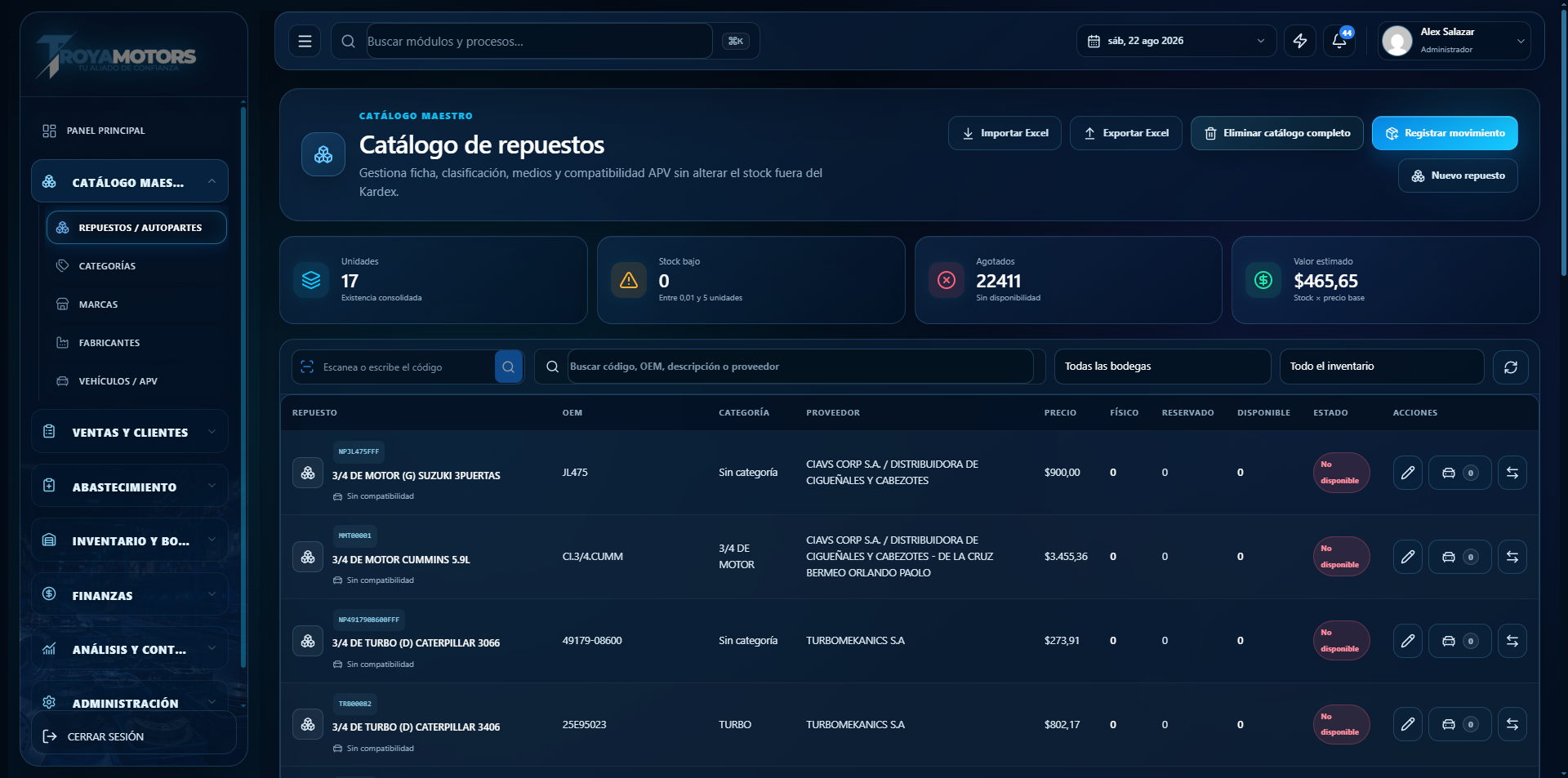Expand Abastecimiento section

click(x=130, y=486)
